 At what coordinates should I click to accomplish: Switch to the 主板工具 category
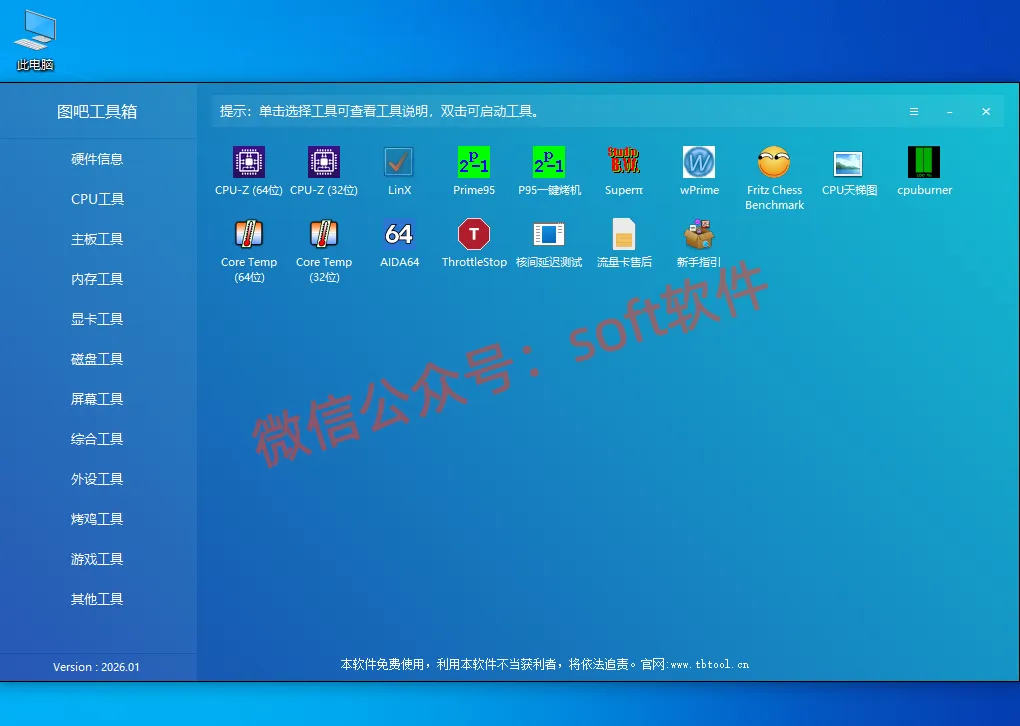97,239
